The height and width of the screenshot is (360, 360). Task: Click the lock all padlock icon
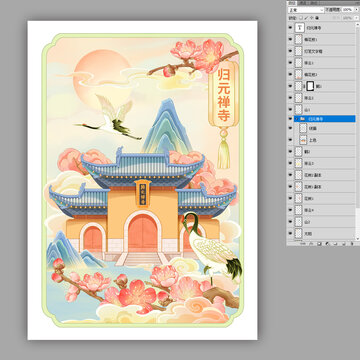pos(317,18)
